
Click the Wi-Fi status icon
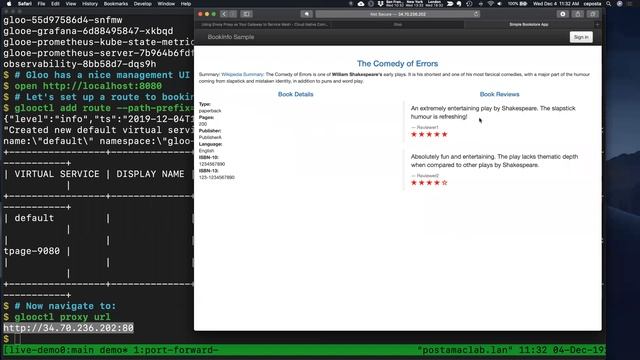(490, 4)
